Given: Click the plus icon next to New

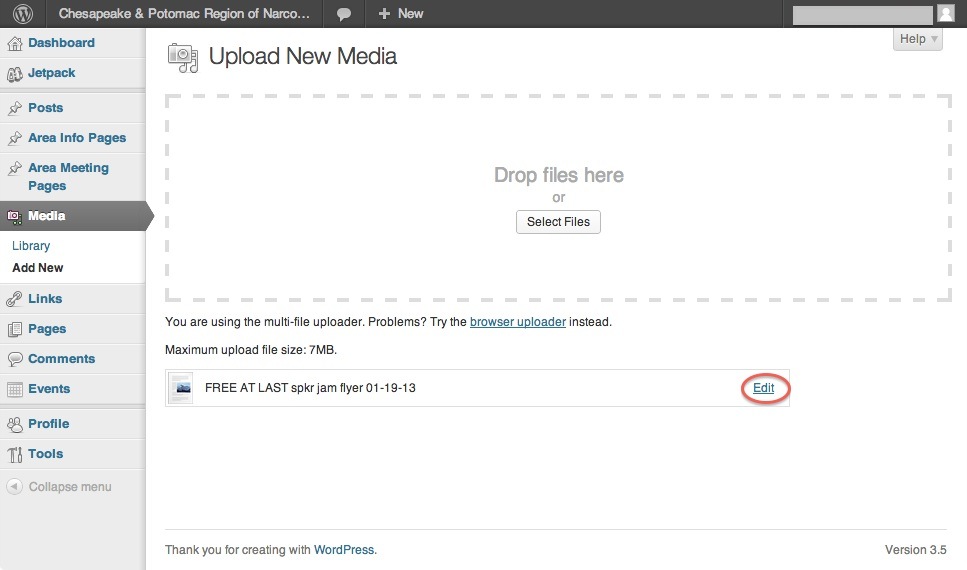Looking at the screenshot, I should coord(384,14).
